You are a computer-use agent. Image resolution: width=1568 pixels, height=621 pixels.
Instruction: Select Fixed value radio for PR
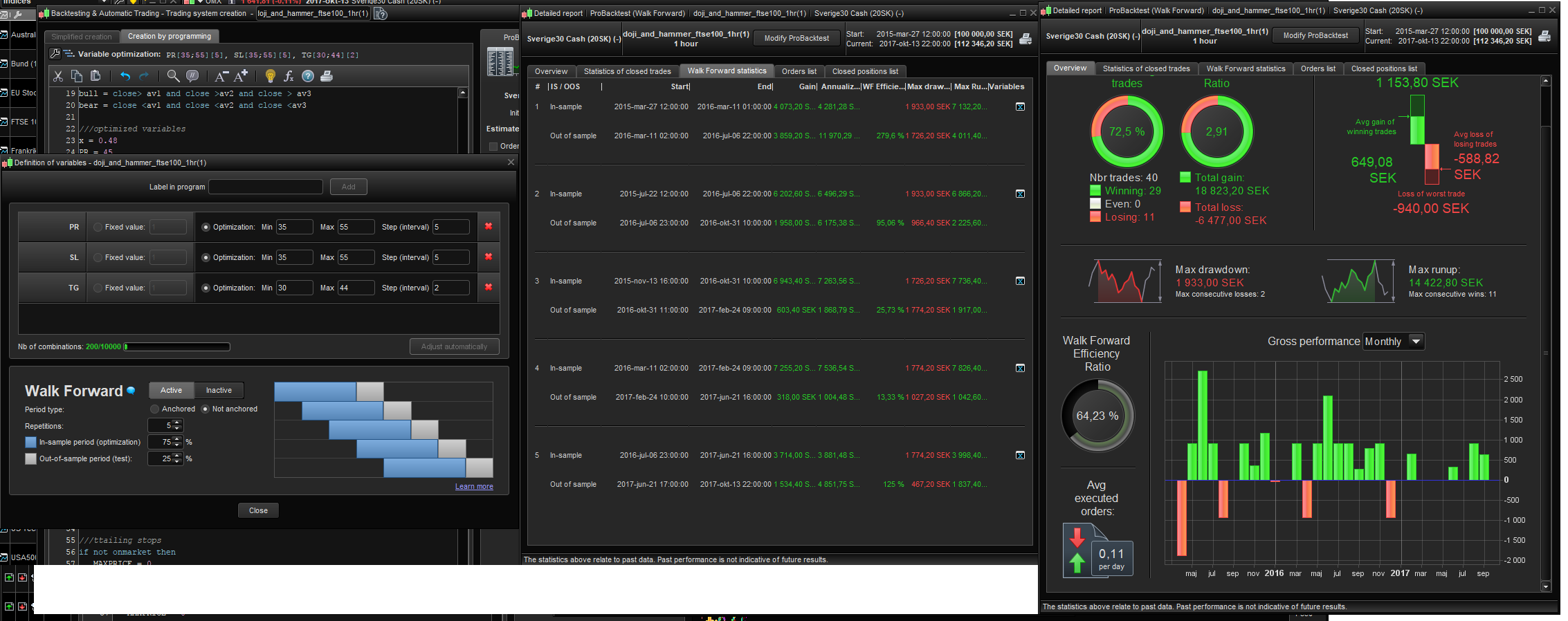pyautogui.click(x=98, y=227)
